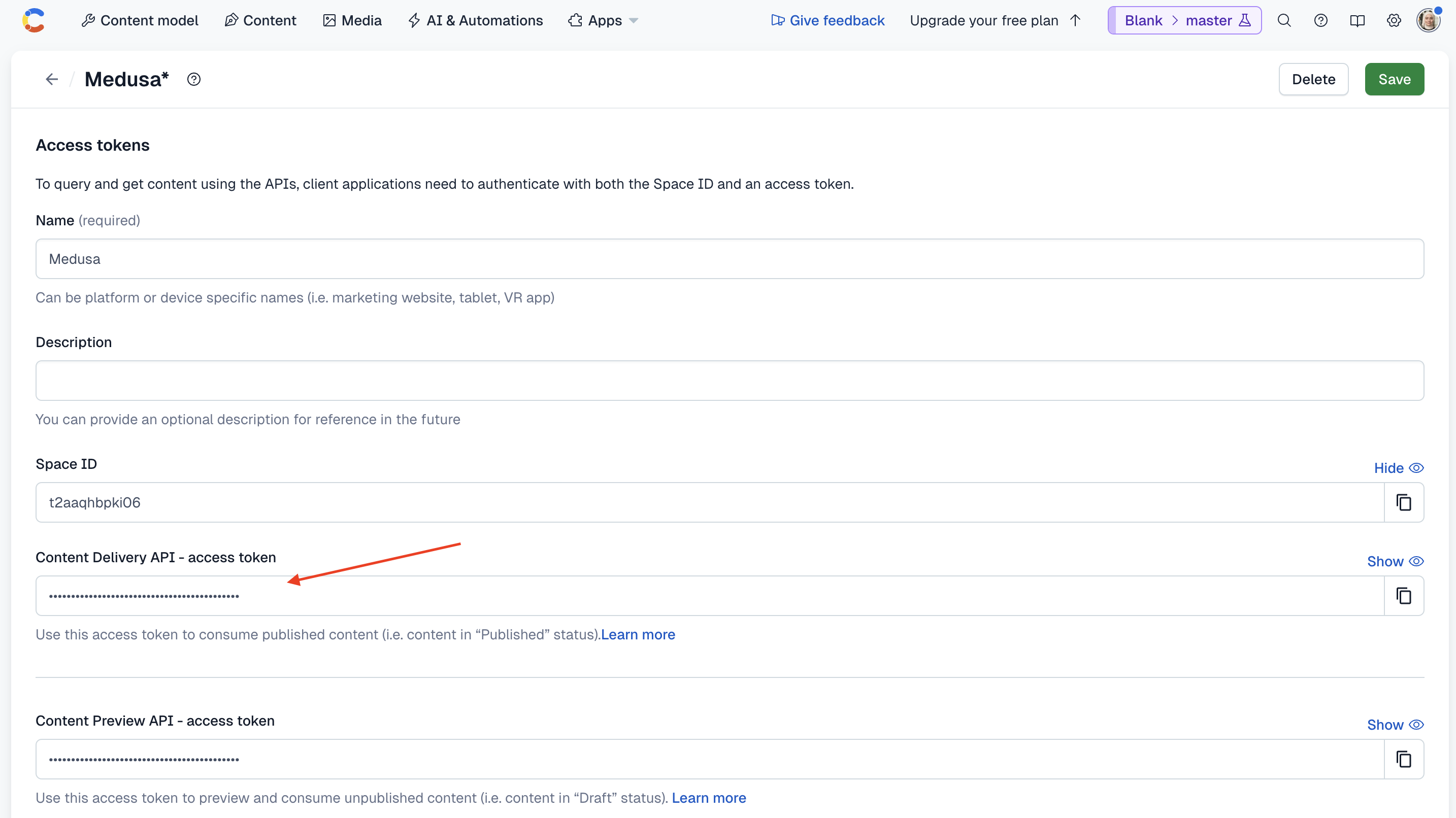
Task: Copy the Space ID value
Action: (1404, 502)
